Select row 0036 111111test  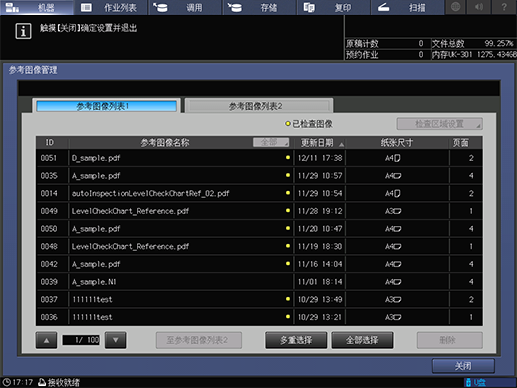(x=259, y=317)
